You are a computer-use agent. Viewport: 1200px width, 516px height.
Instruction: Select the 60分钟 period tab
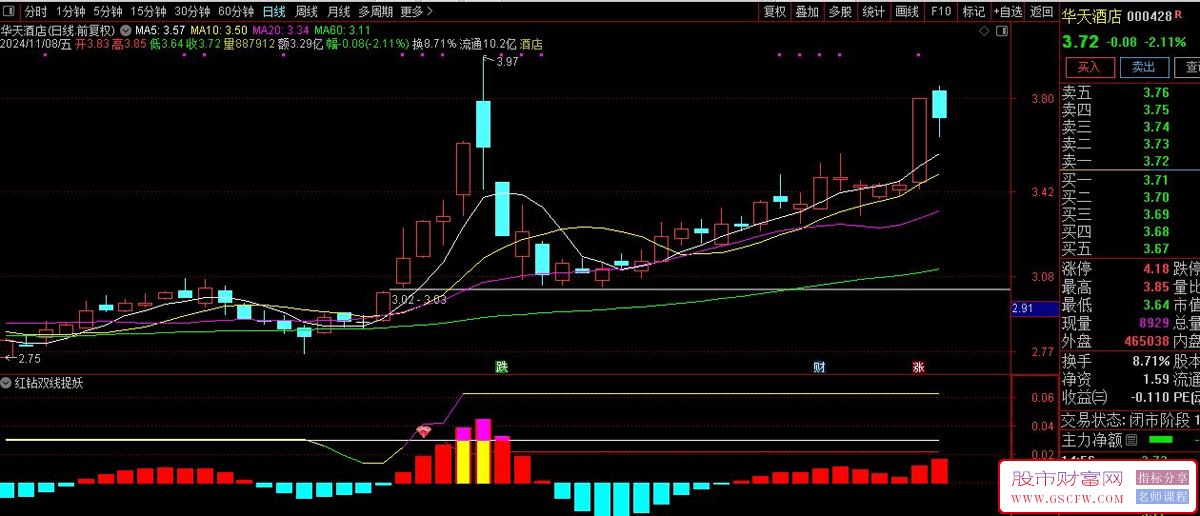pyautogui.click(x=236, y=12)
